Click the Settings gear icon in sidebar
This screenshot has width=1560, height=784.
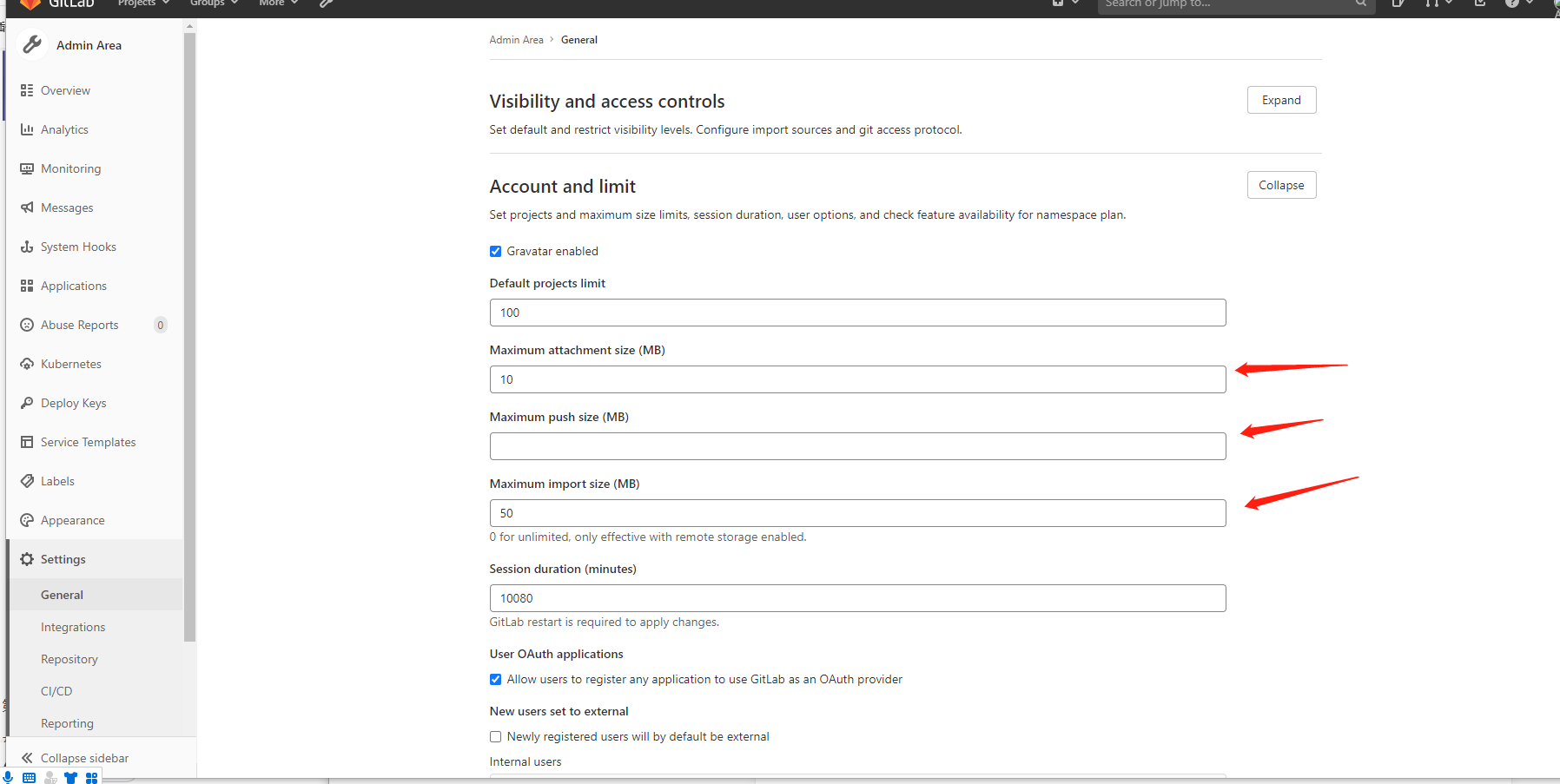[x=27, y=559]
